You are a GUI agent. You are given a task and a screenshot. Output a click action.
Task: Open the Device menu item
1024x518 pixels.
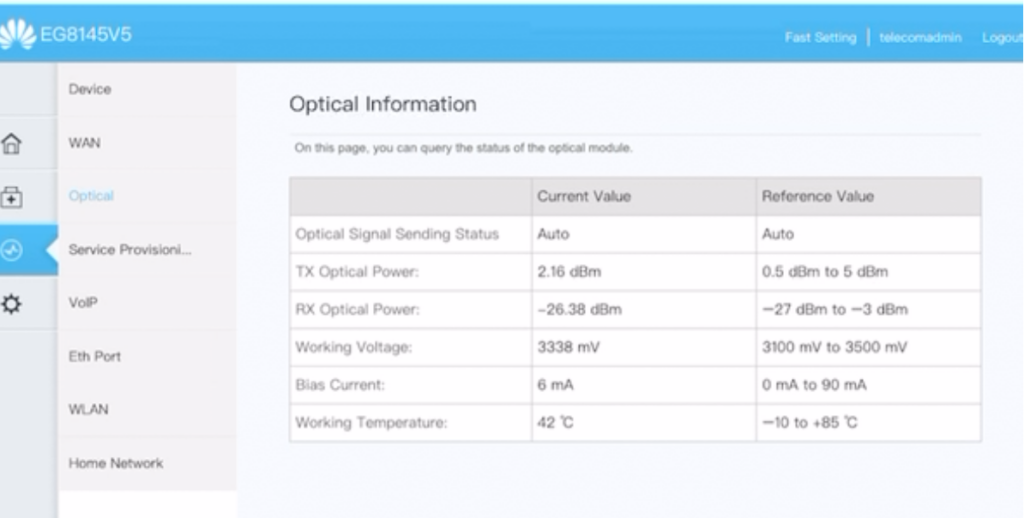[x=90, y=89]
